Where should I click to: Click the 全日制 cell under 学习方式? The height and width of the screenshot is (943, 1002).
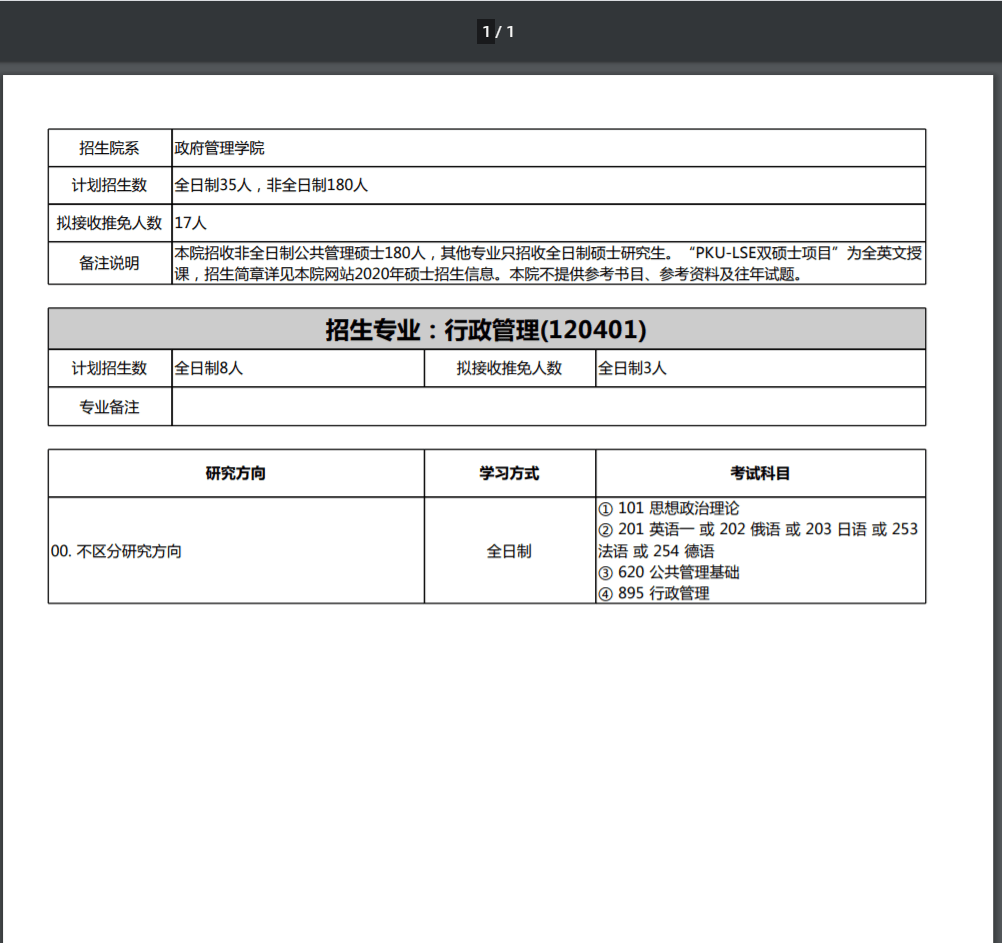pyautogui.click(x=509, y=551)
